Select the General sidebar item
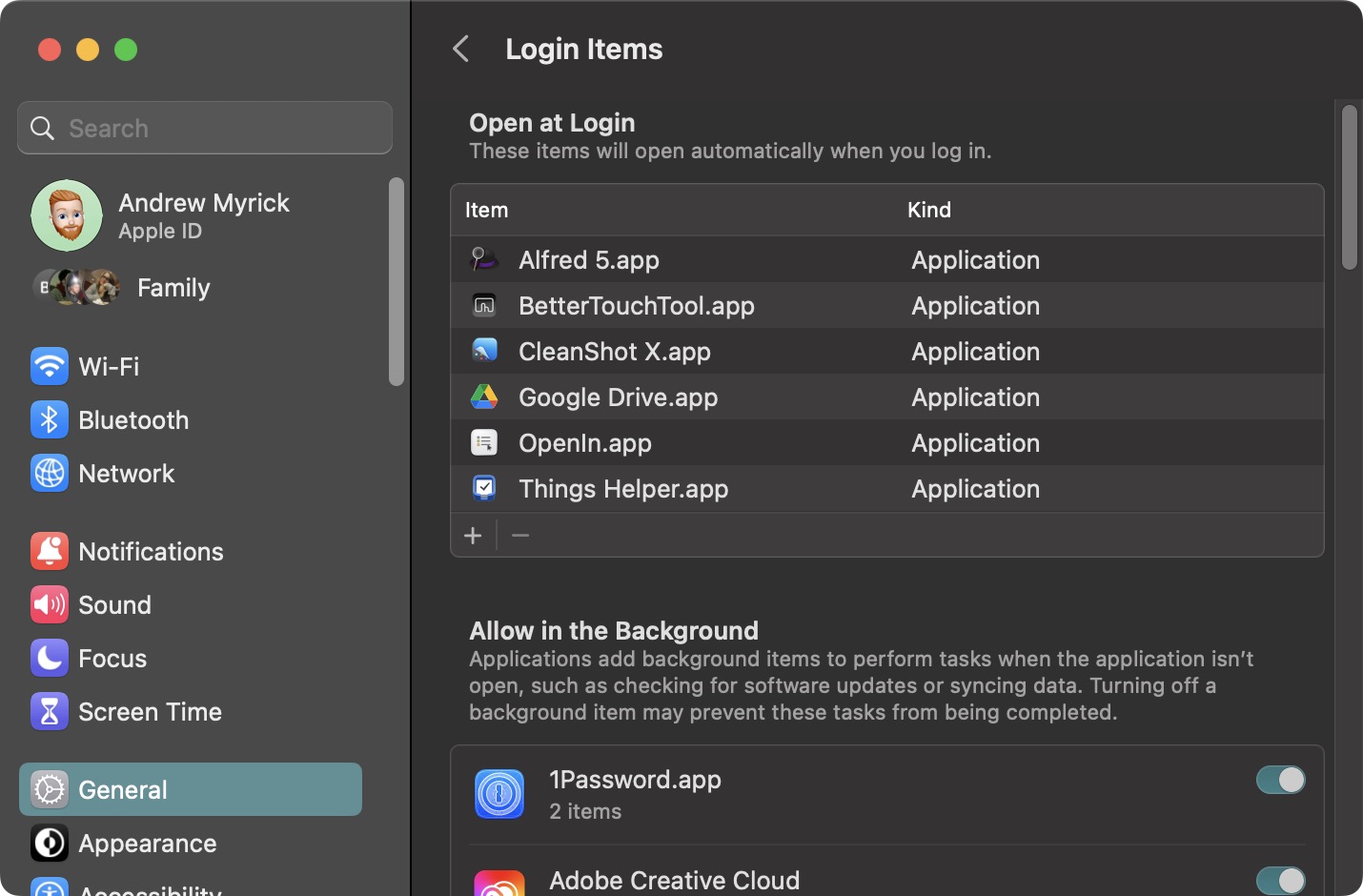The width and height of the screenshot is (1363, 896). click(191, 789)
